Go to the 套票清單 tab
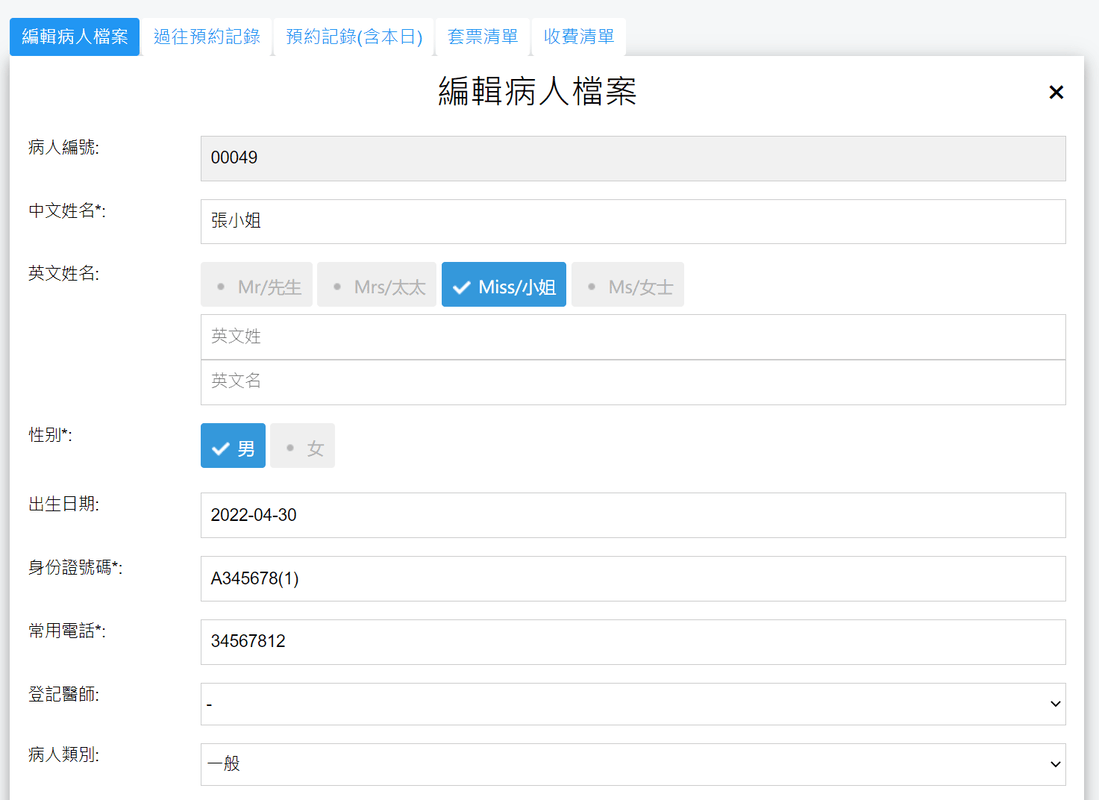The height and width of the screenshot is (800, 1099). (483, 37)
